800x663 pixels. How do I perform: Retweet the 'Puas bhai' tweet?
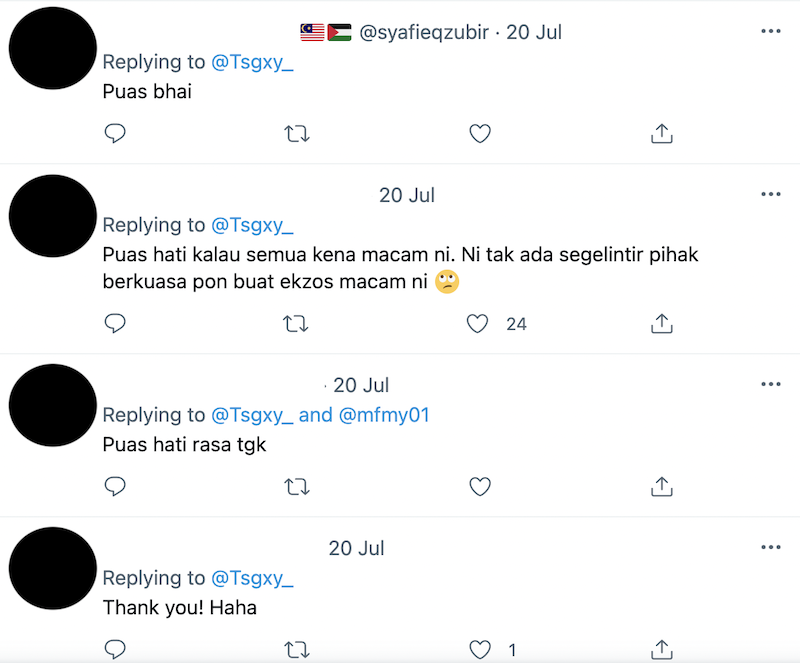(x=297, y=133)
